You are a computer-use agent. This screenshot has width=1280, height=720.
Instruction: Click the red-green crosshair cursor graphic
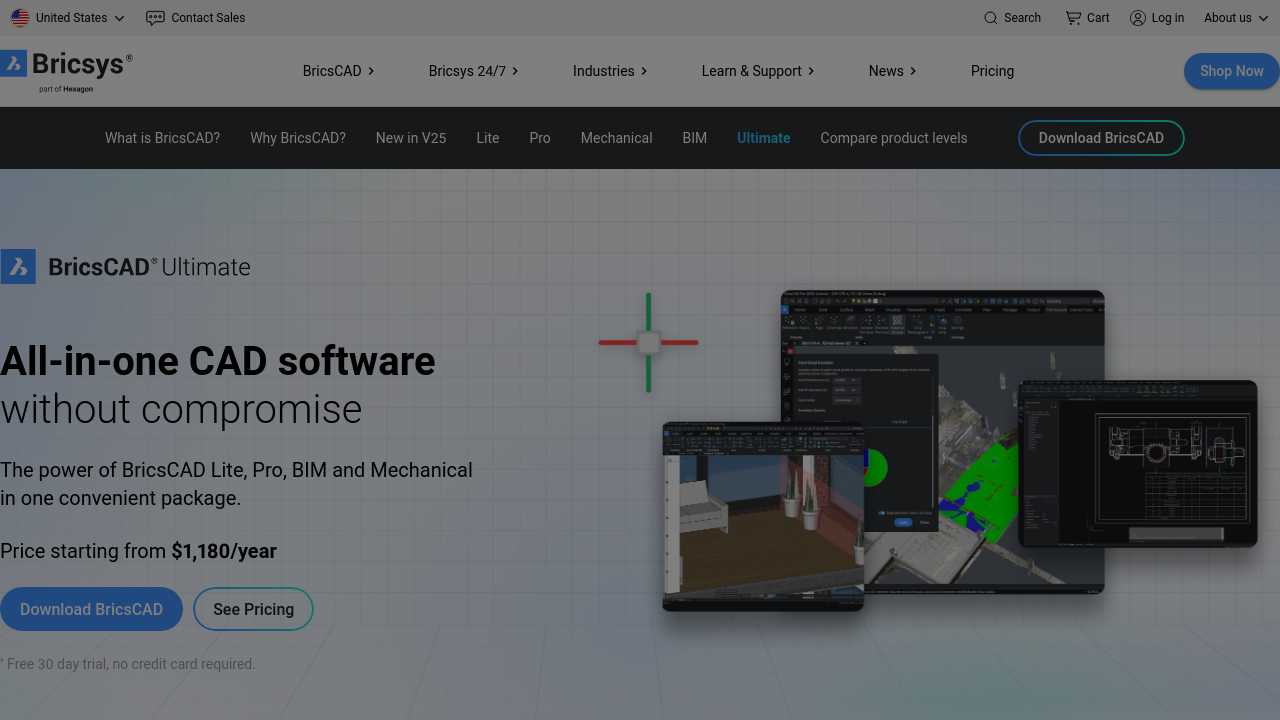coord(648,343)
